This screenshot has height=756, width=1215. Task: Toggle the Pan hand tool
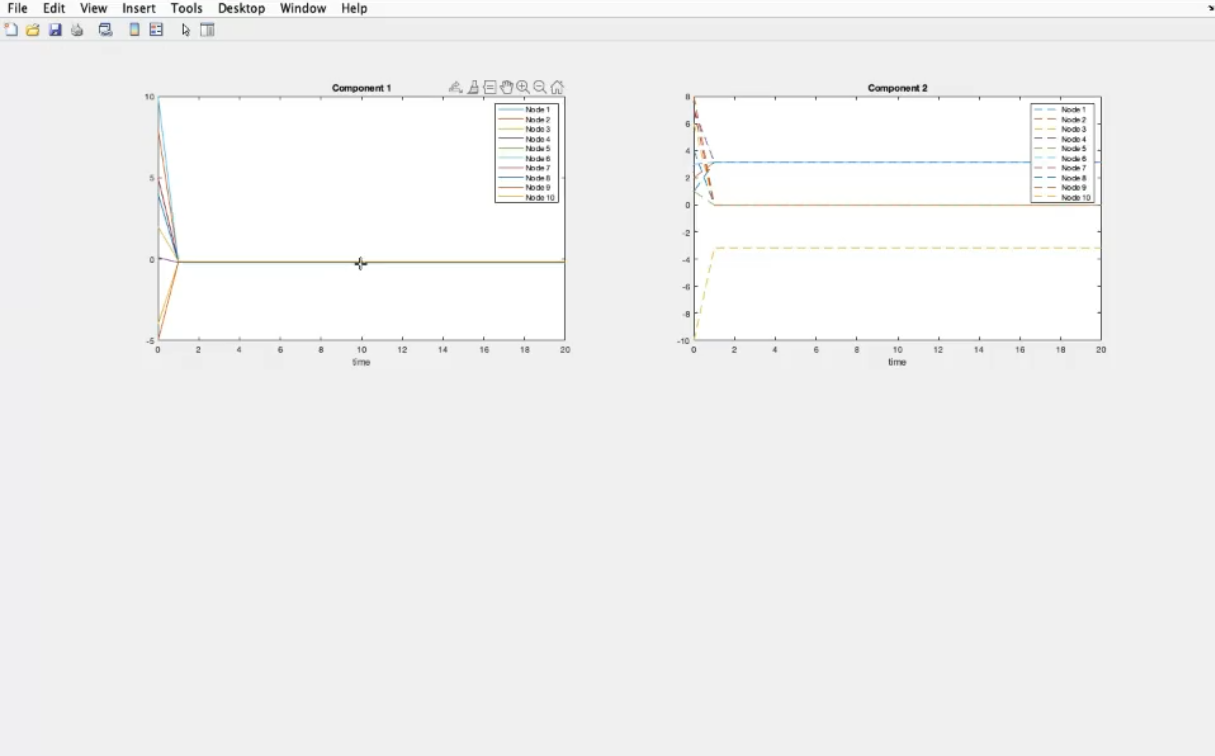(x=506, y=88)
